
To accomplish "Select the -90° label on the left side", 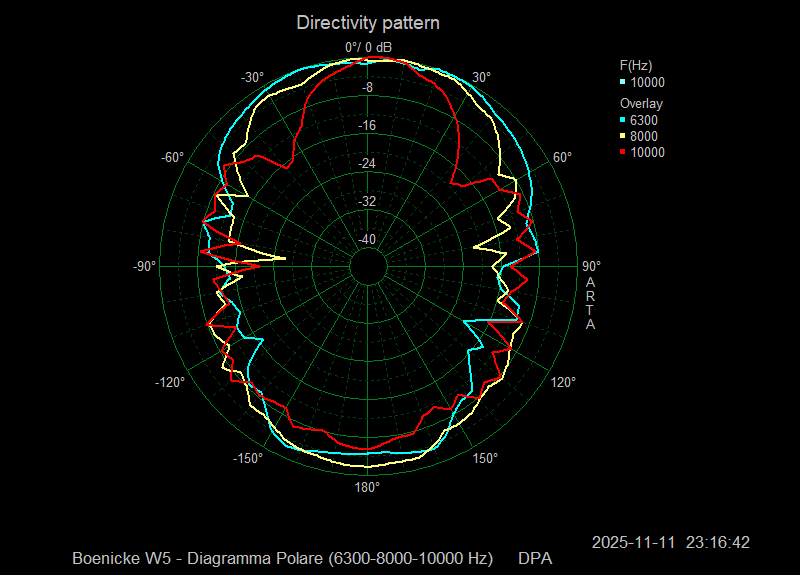I will [144, 266].
